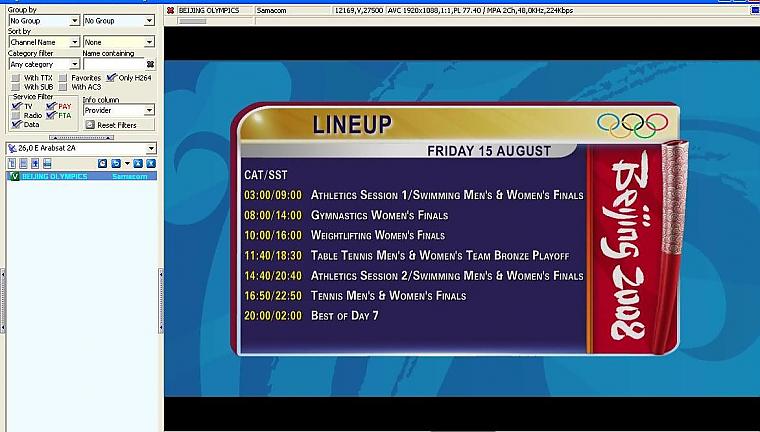Click the first of the two blue X icons
The image size is (760, 432).
pyautogui.click(x=138, y=164)
